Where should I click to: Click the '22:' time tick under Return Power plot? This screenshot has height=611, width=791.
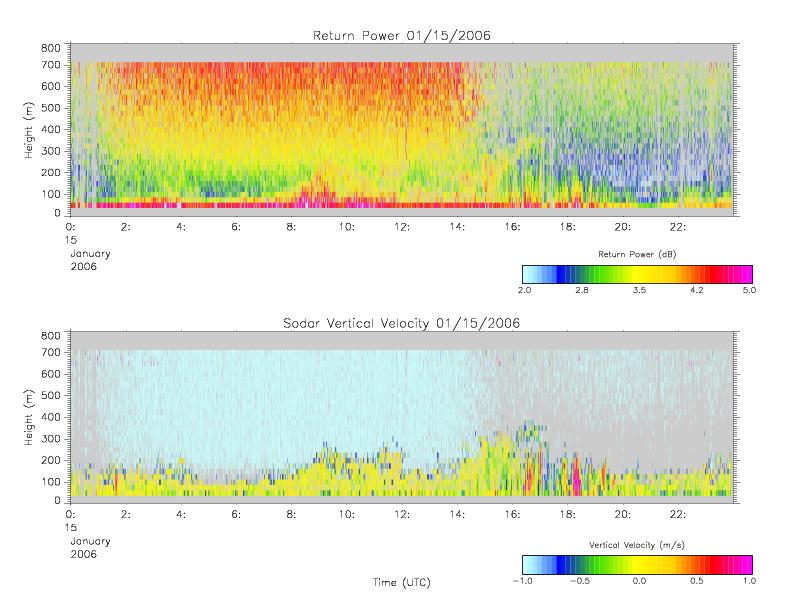(678, 227)
